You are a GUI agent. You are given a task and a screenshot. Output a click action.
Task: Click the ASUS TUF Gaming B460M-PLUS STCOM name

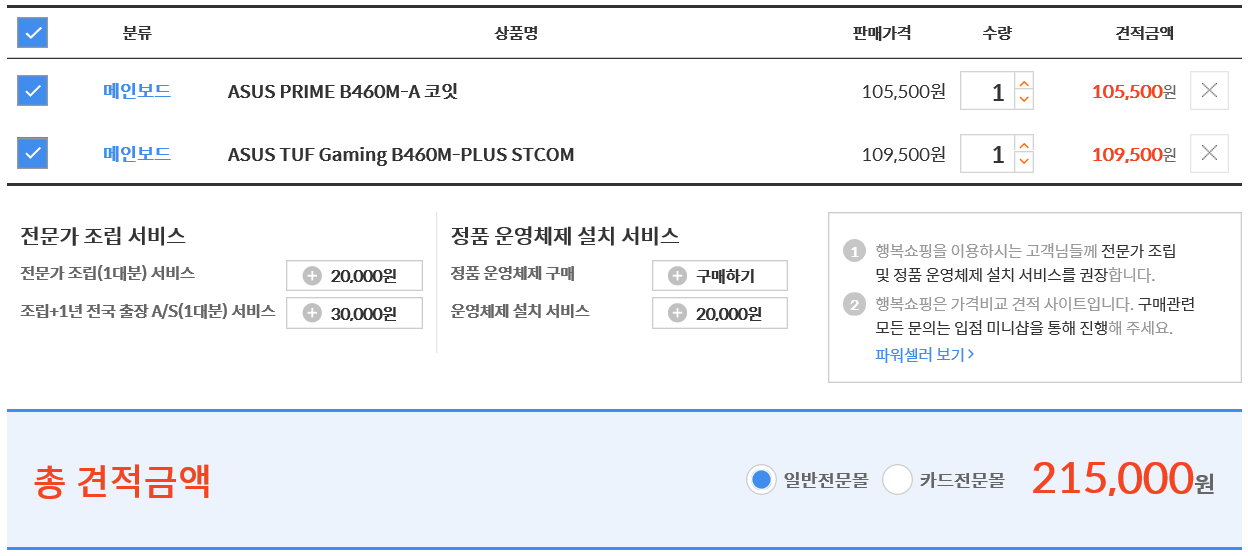[401, 154]
